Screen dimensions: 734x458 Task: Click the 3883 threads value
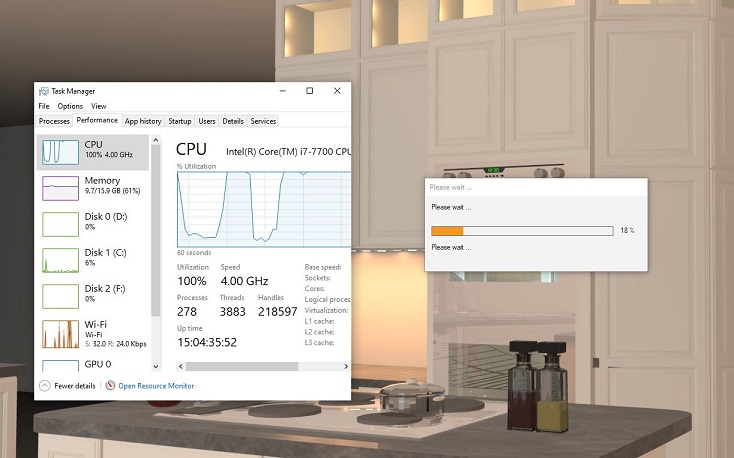tap(233, 312)
